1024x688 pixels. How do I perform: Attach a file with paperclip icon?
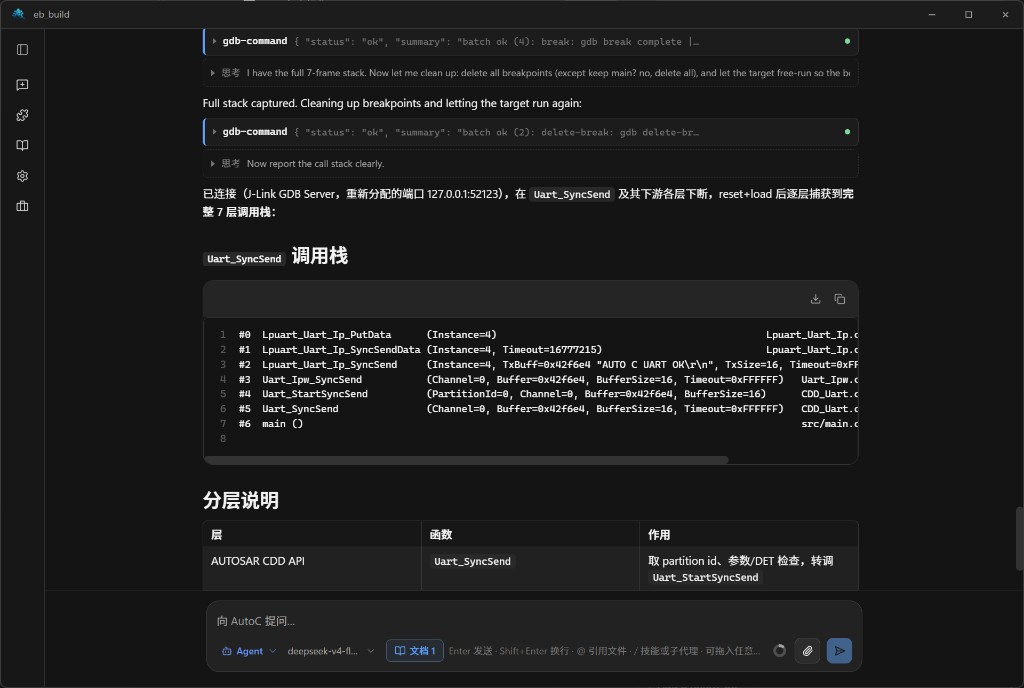[808, 651]
